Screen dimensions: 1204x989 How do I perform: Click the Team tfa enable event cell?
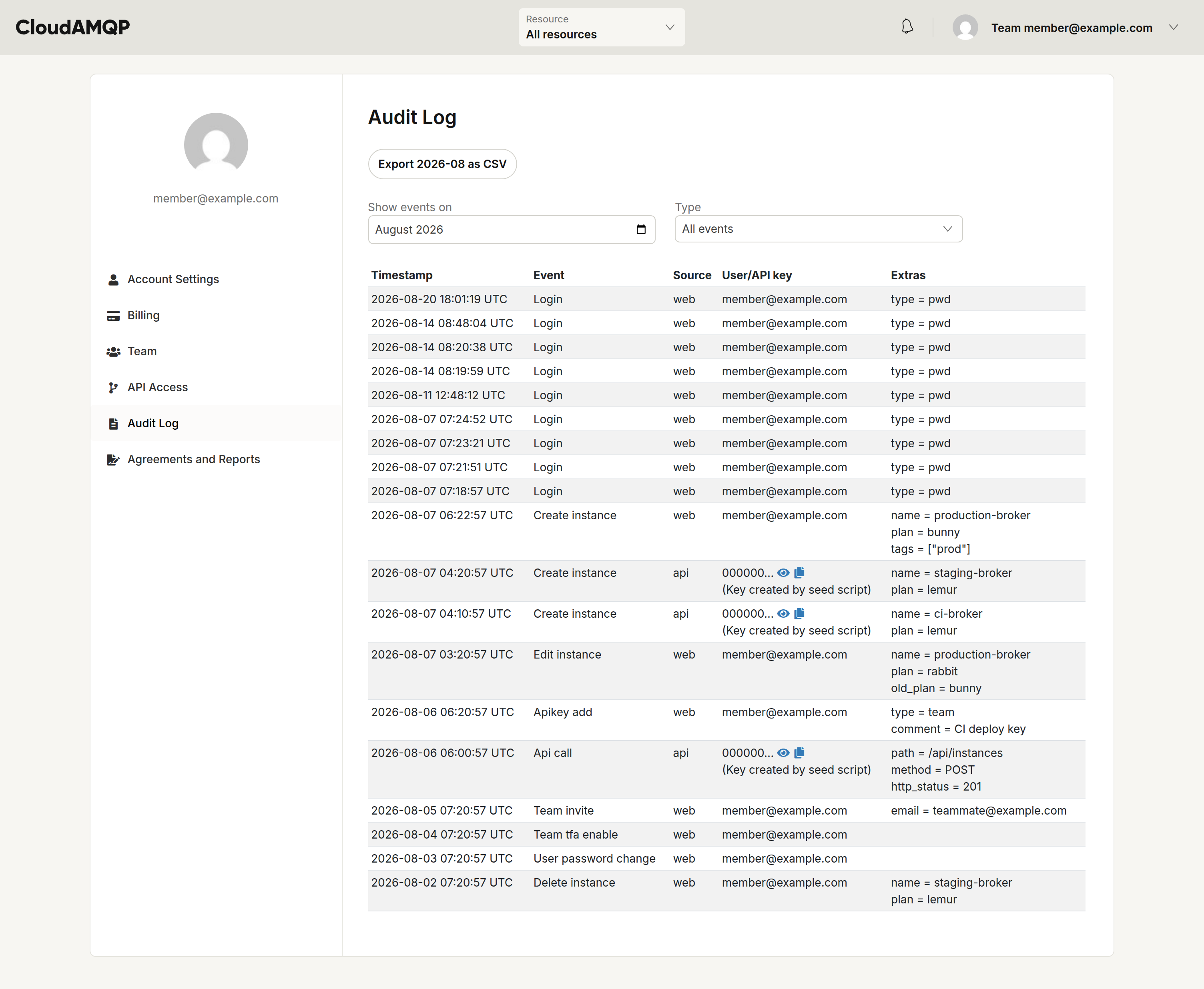[575, 834]
